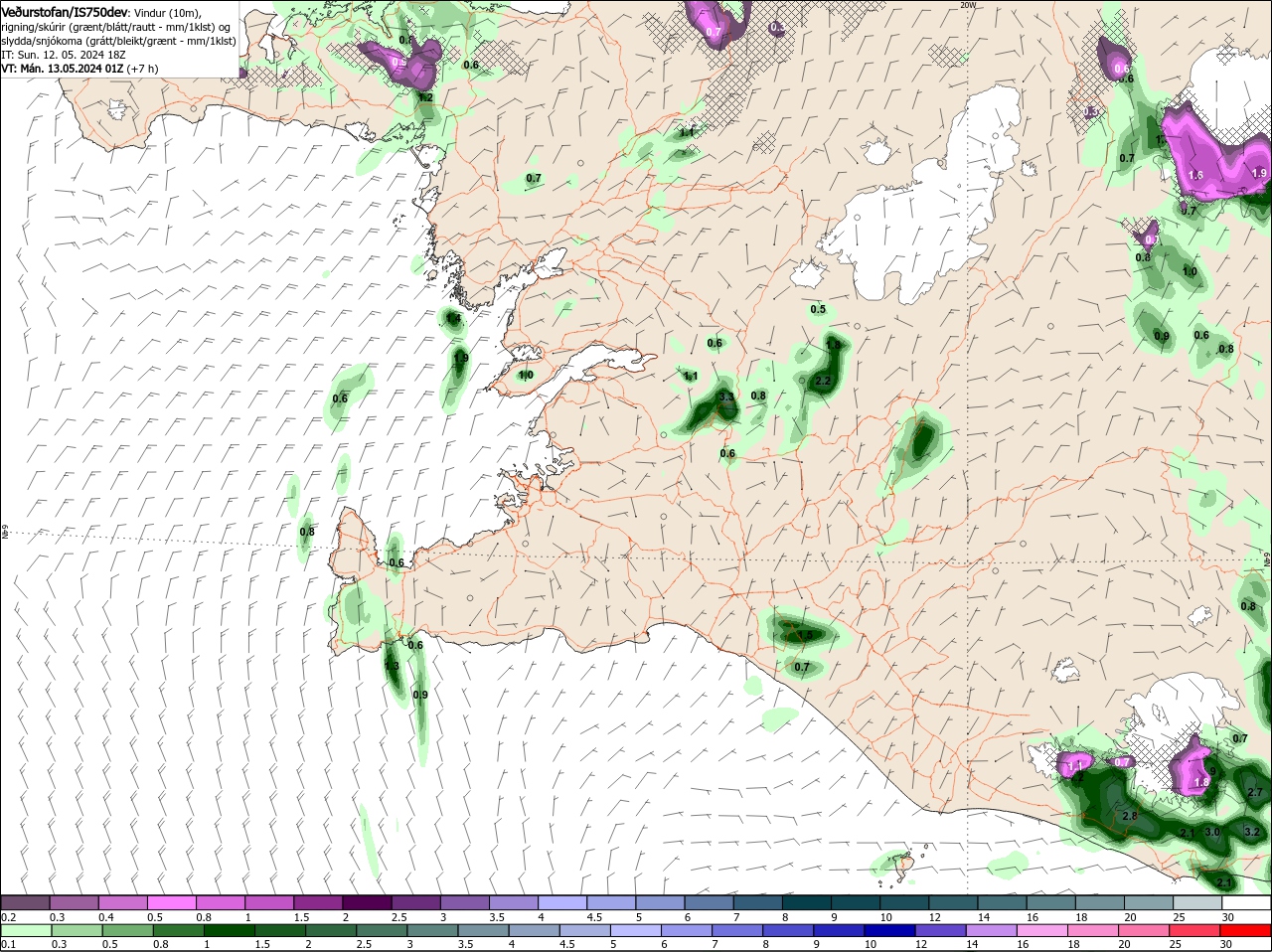Click the '25' label in the rain legend
Viewport: 1272px width, 952px height.
coord(1176,944)
